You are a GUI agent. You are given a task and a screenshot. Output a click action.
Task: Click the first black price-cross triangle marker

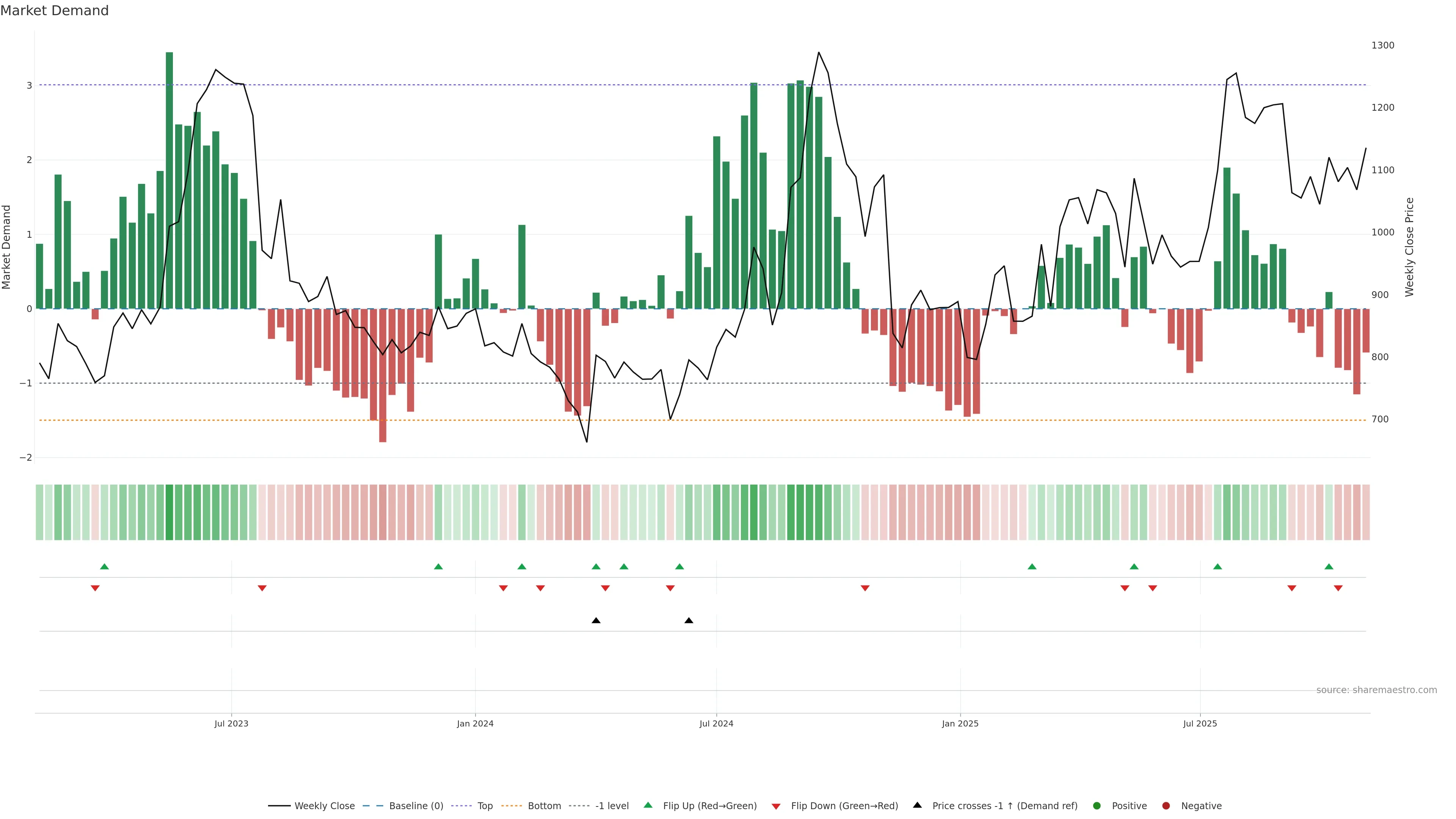click(596, 621)
